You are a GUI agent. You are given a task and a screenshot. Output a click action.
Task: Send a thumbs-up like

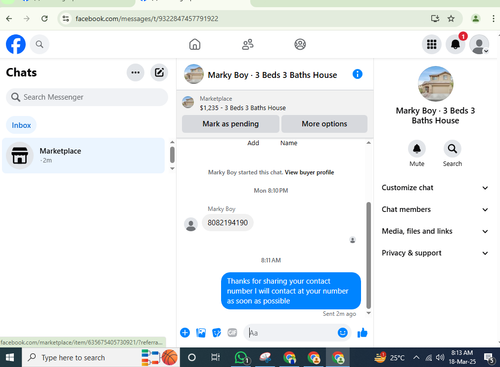click(x=362, y=332)
